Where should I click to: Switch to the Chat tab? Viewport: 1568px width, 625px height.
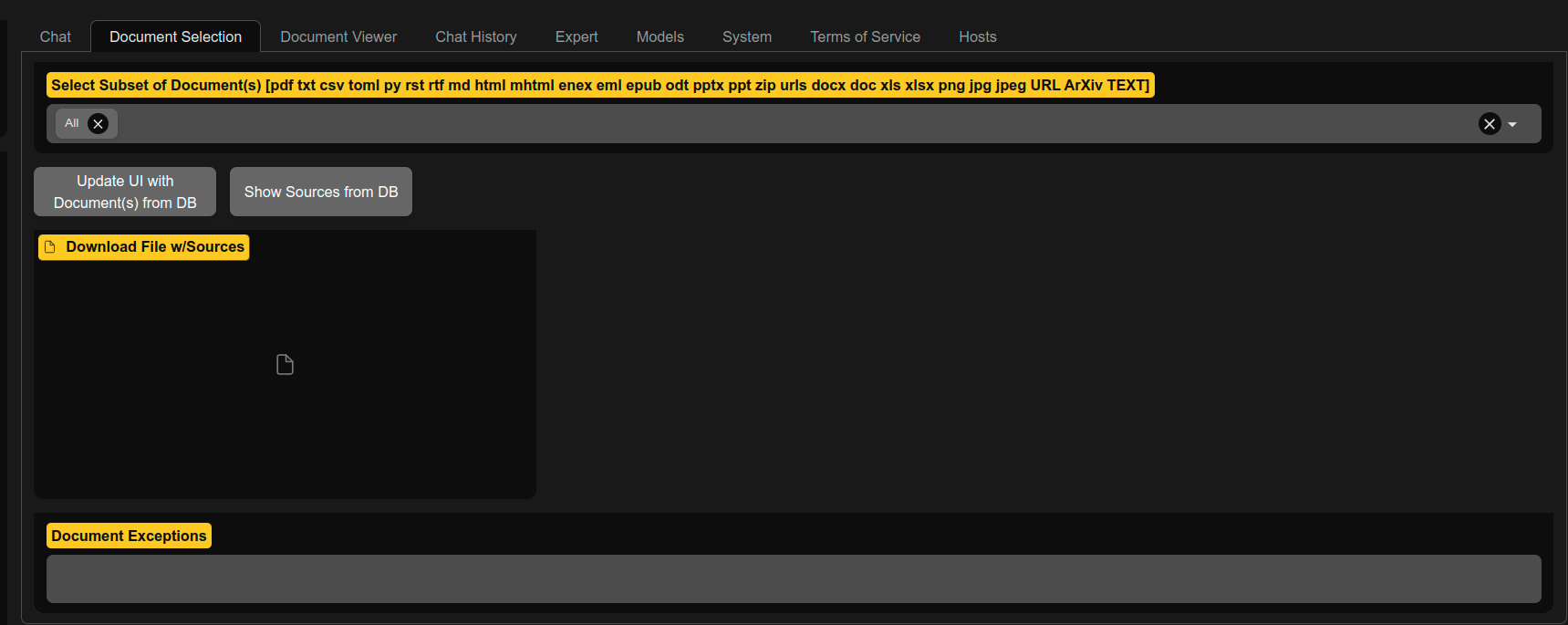56,37
